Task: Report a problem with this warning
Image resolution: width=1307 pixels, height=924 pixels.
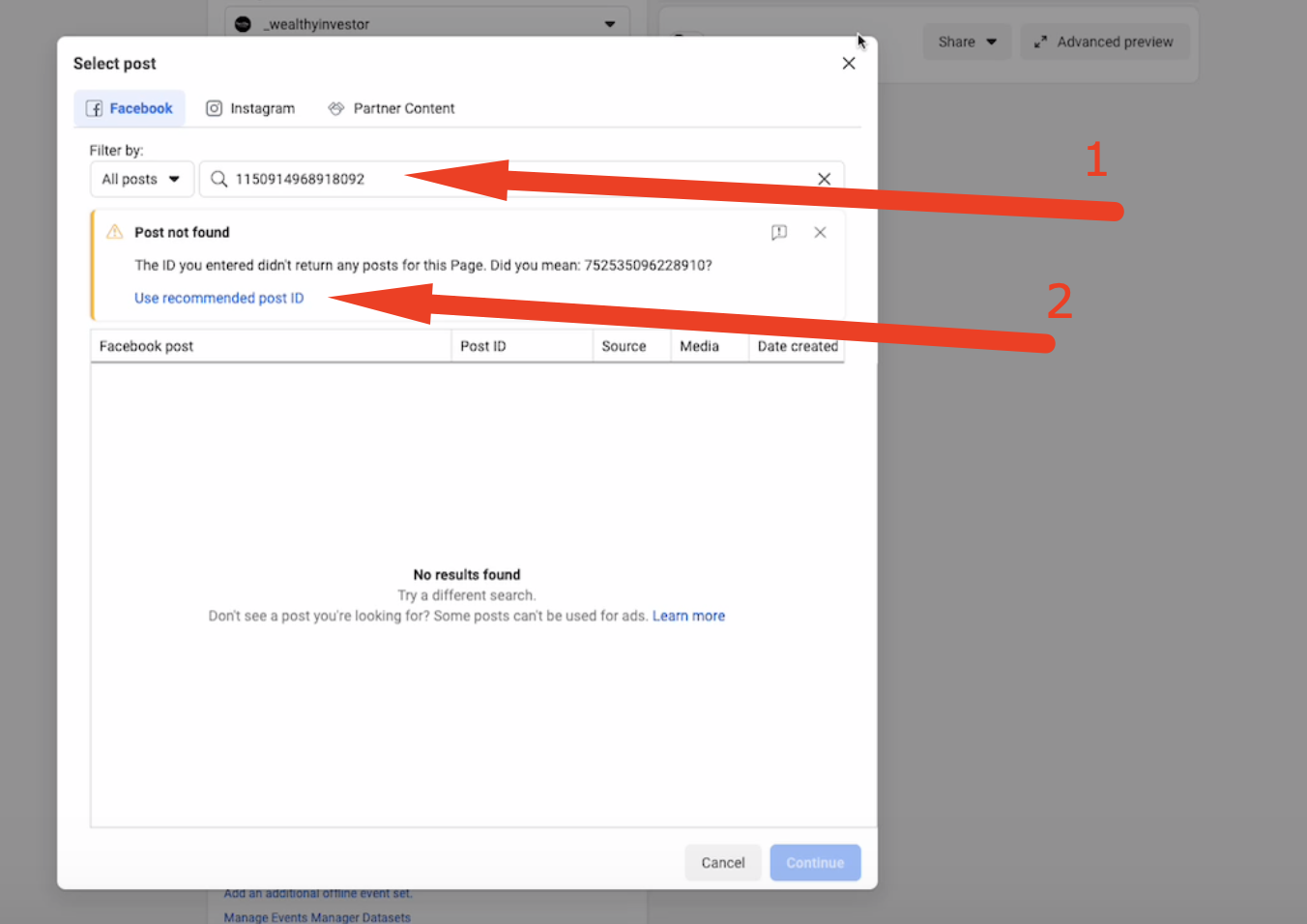Action: point(779,232)
